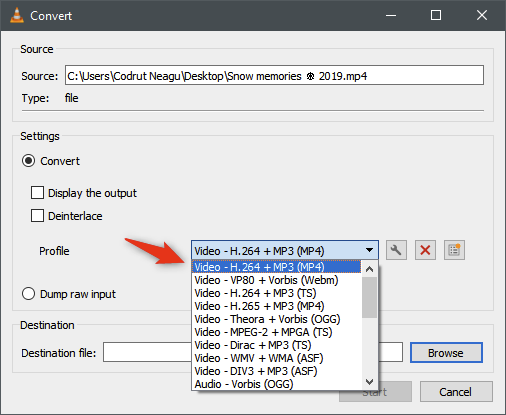Viewport: 506px width, 415px height.
Task: Choose Video - Theora + Vorbis (OGG) profile
Action: pyautogui.click(x=276, y=319)
